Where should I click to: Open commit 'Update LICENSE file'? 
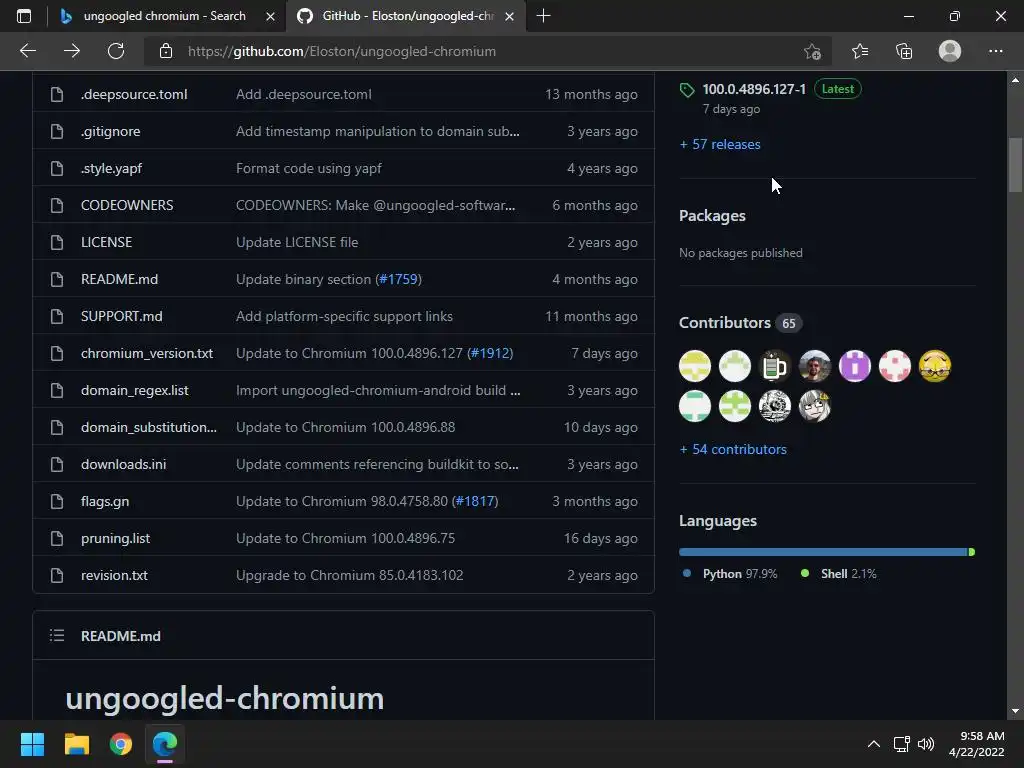[x=297, y=242]
